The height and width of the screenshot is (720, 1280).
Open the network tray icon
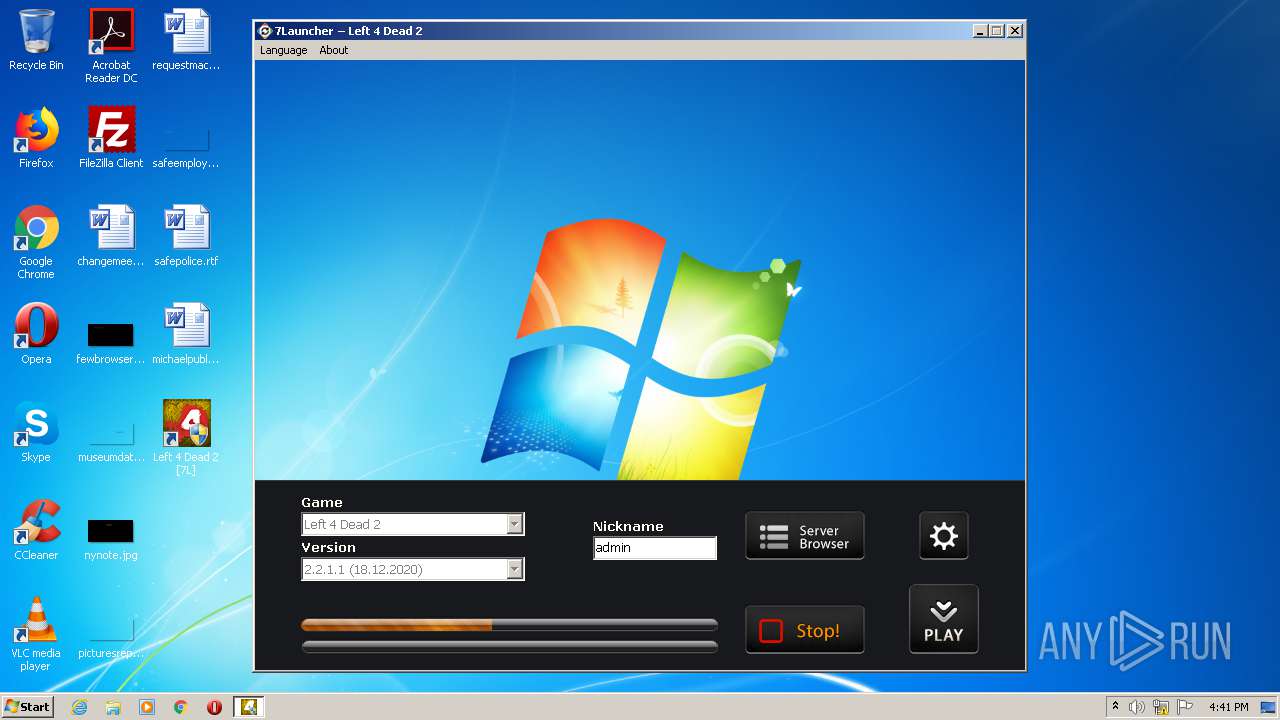point(1161,707)
